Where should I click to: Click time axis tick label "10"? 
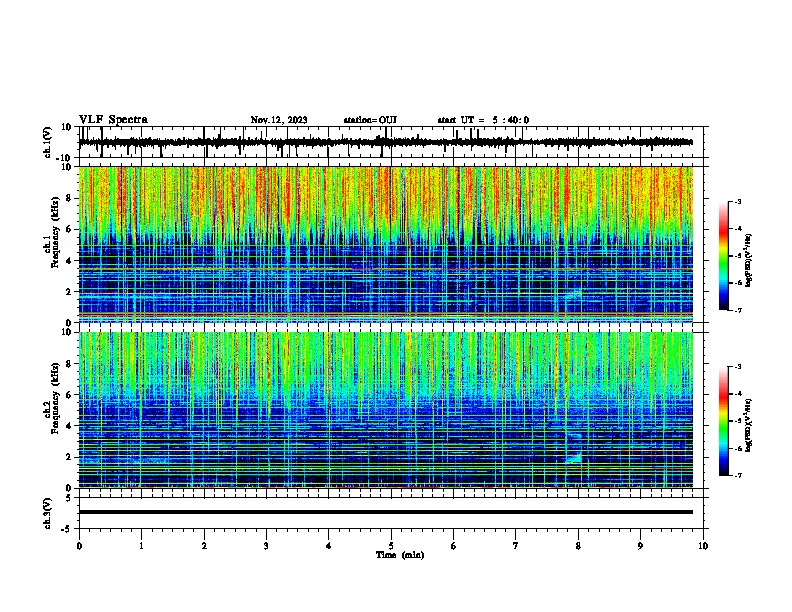coord(703,546)
